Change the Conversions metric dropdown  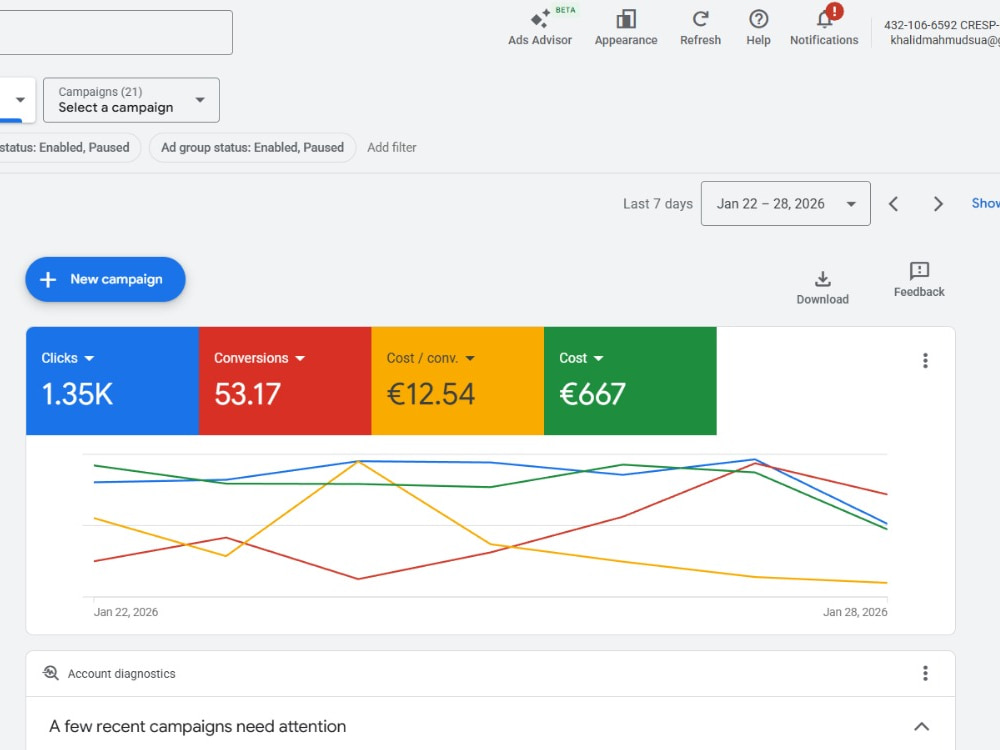click(260, 358)
